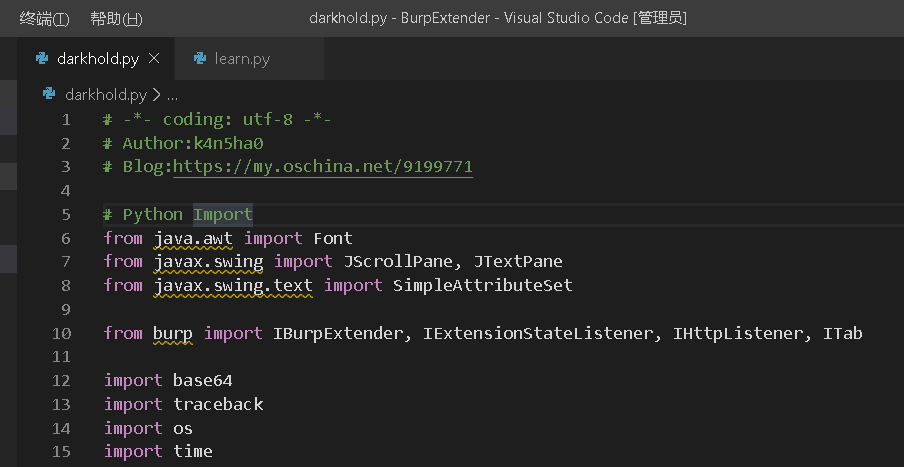Click the breadcrumb chevron separator
Viewport: 904px width, 467px height.
click(156, 94)
